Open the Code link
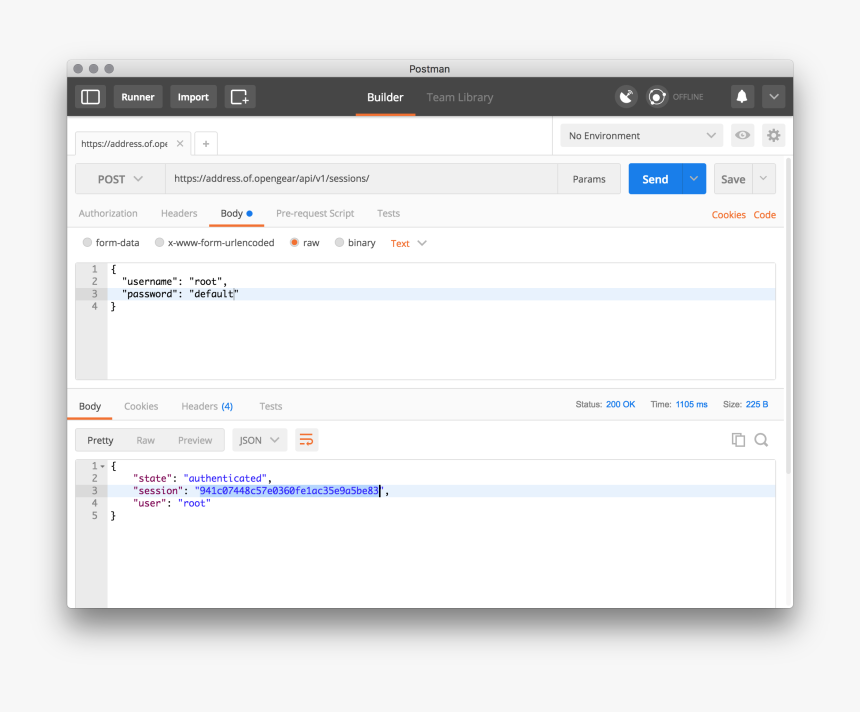 765,215
